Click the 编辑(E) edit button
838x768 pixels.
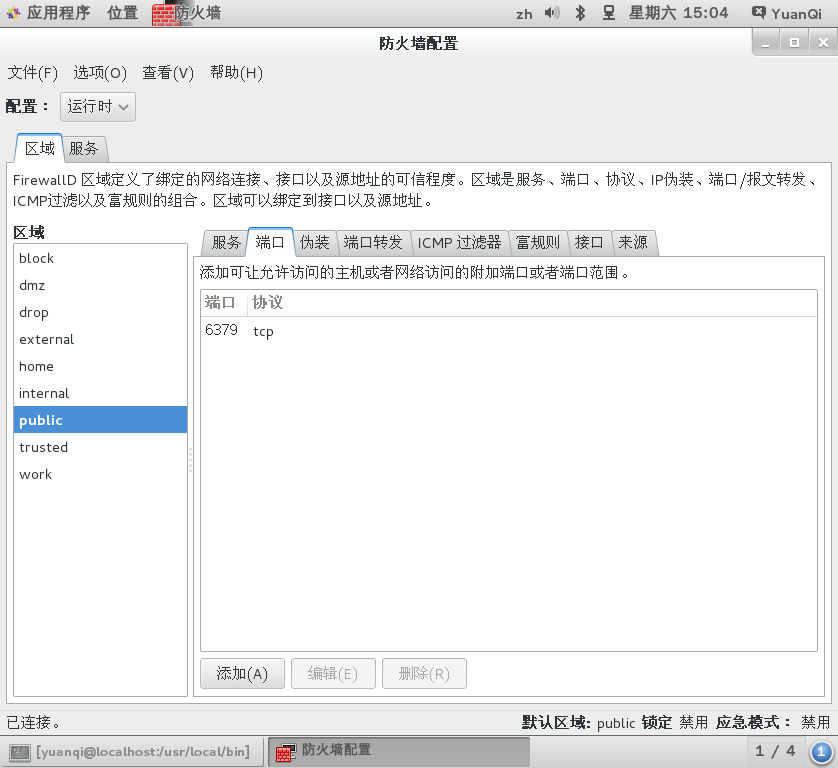(x=333, y=674)
